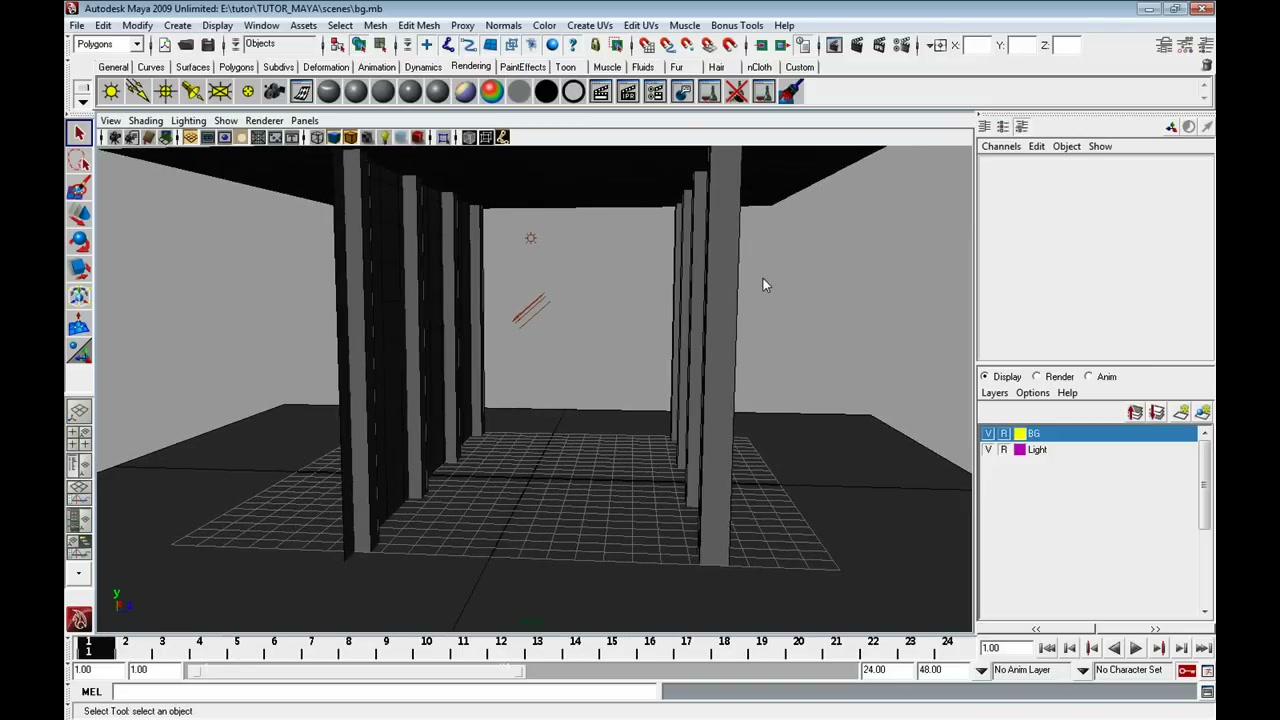1280x720 pixels.
Task: Activate the Paint Selection Tool
Action: point(79,188)
